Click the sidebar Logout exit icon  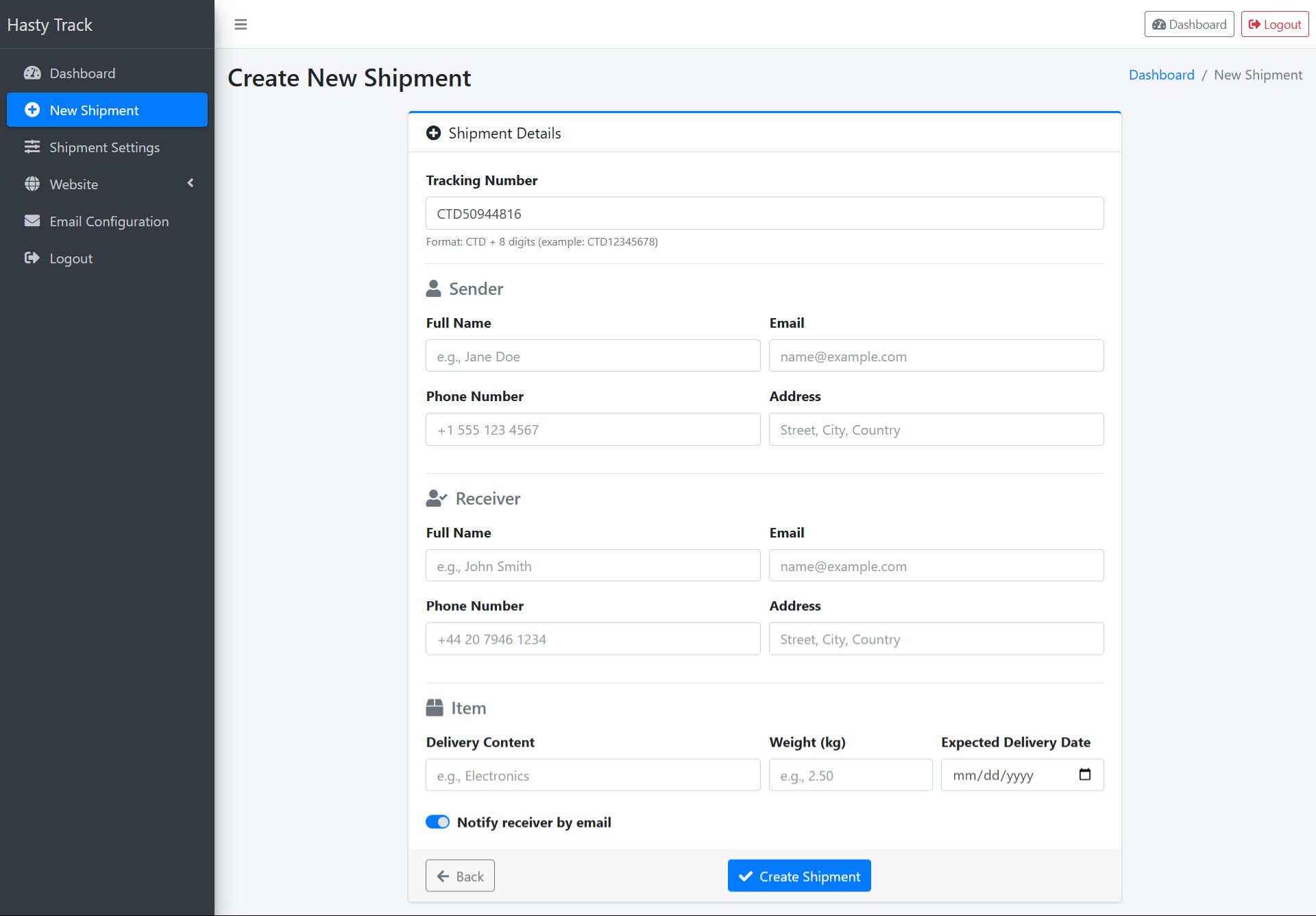pos(32,258)
